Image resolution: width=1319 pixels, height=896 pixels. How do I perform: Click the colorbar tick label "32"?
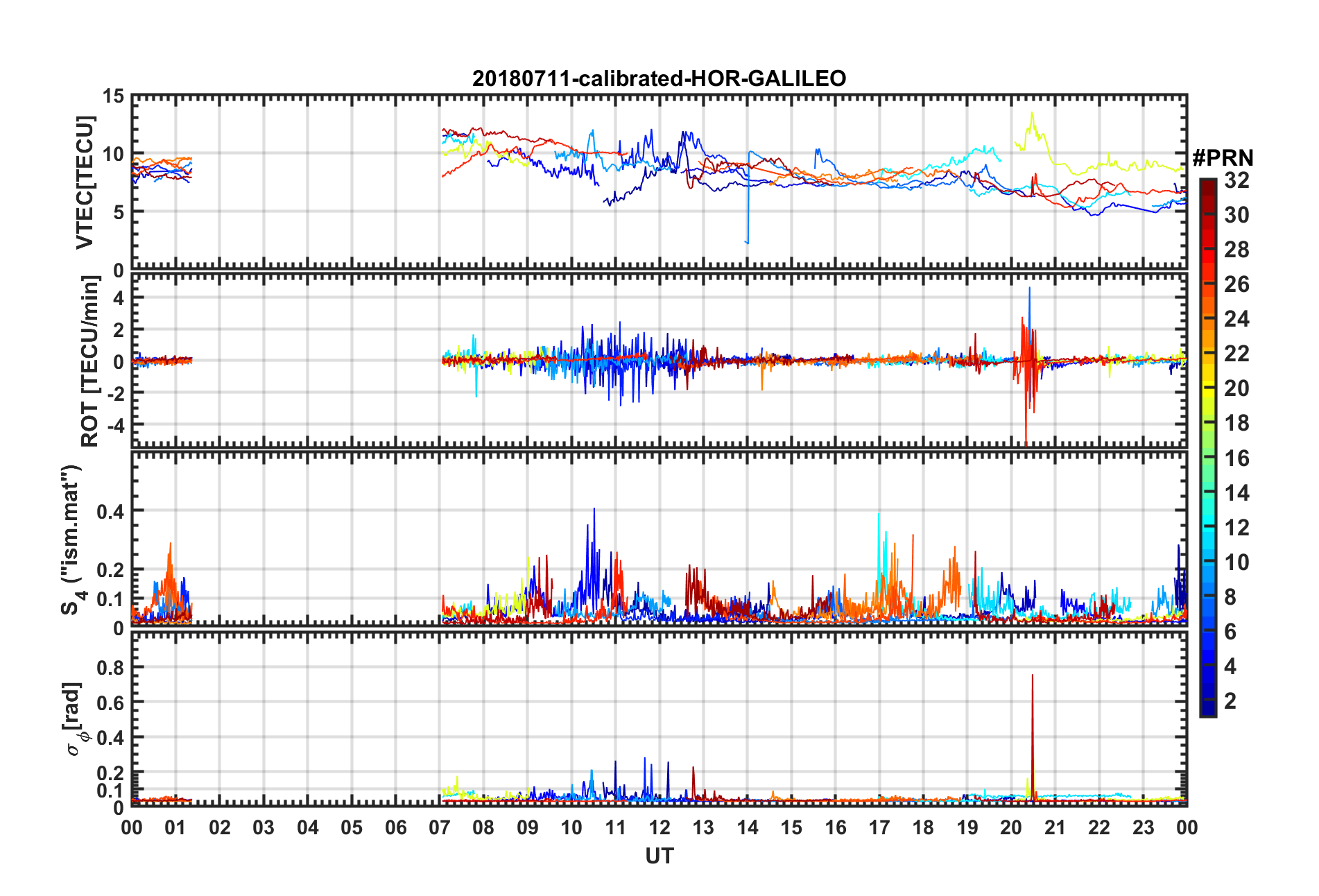click(1236, 180)
